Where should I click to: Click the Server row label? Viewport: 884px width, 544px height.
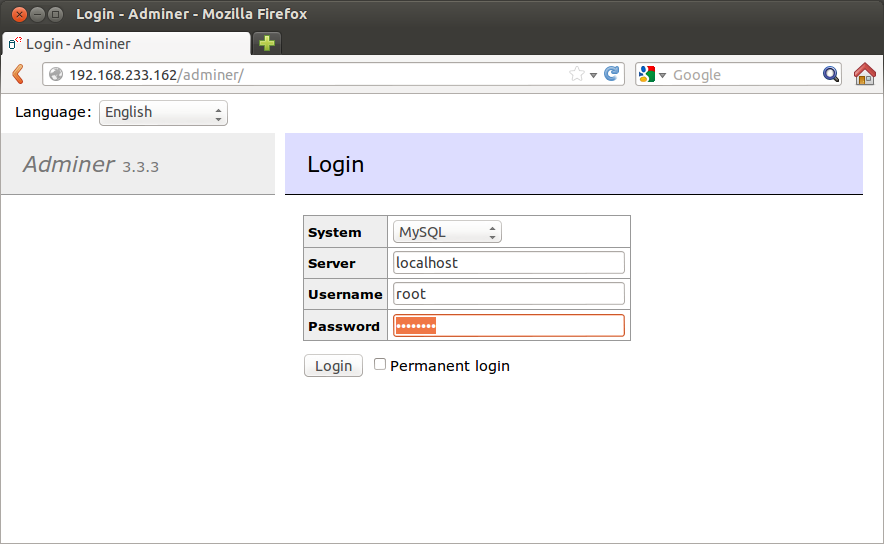click(332, 263)
